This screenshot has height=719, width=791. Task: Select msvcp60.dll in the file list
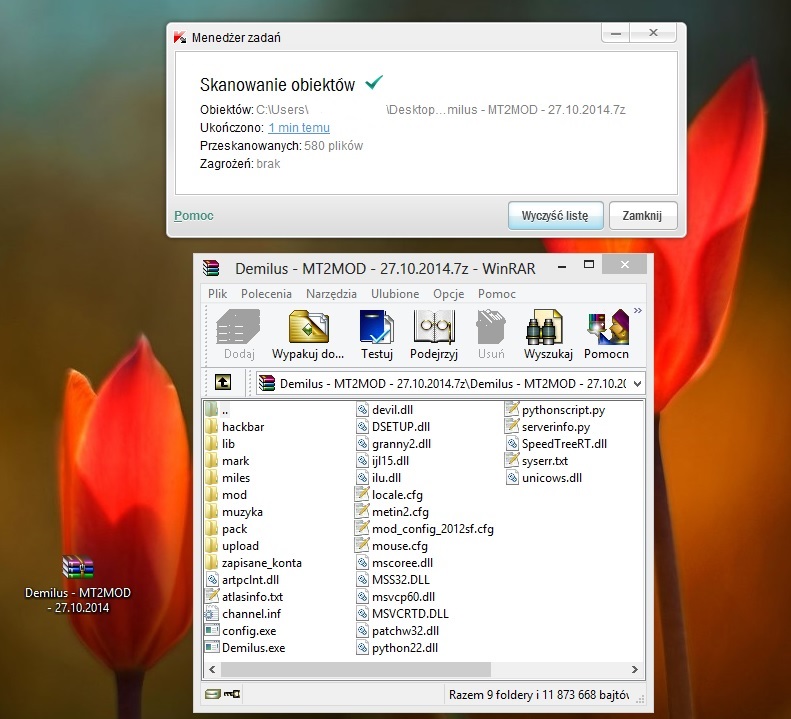point(396,597)
